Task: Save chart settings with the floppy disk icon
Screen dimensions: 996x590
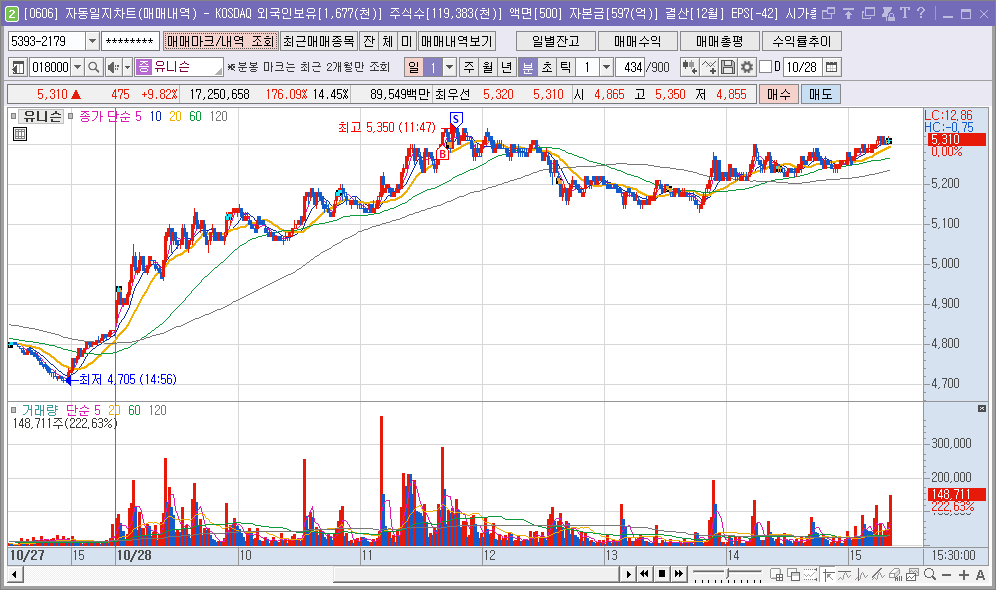Action: 728,67
